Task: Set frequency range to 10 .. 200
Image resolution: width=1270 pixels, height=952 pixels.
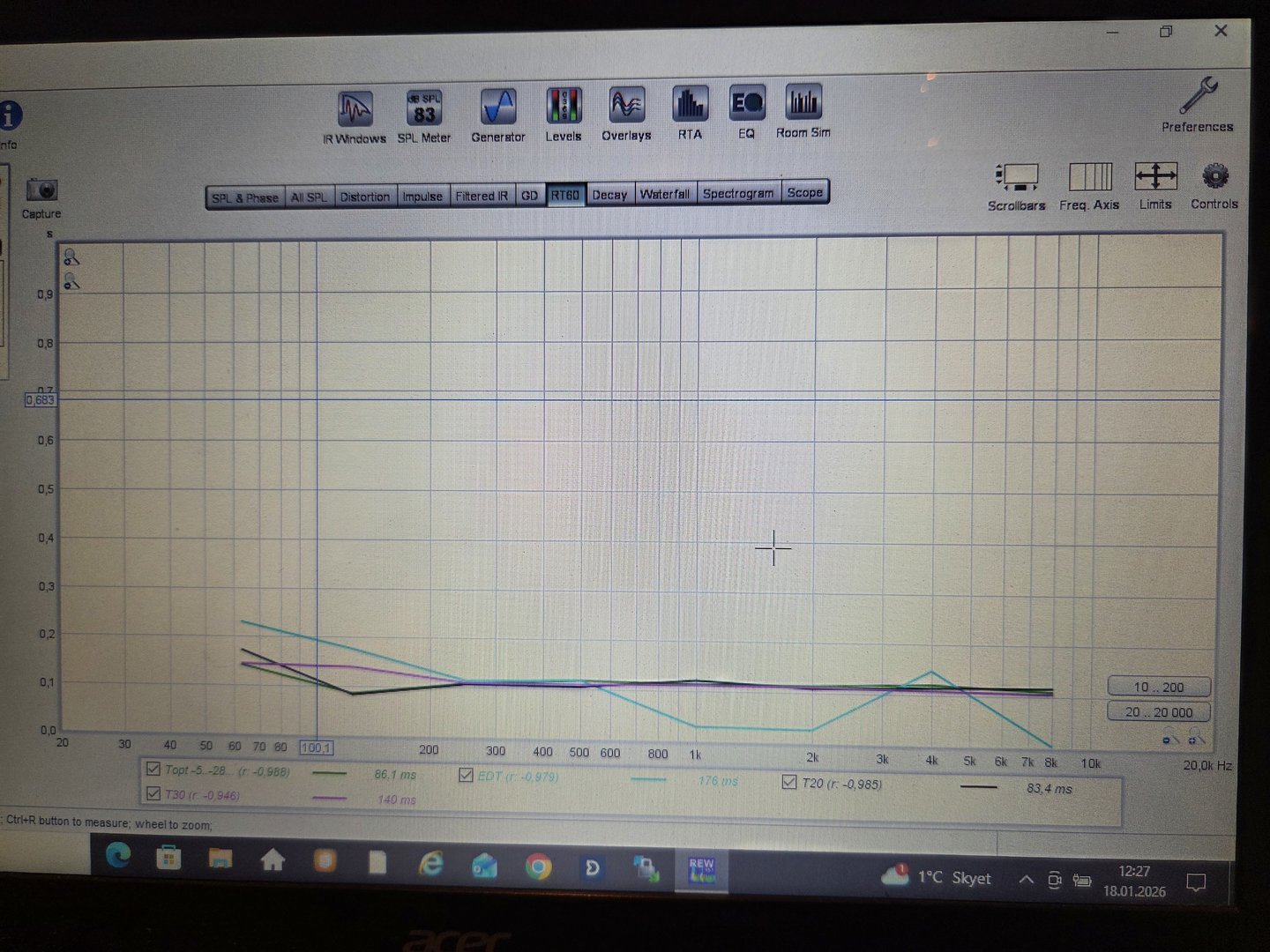Action: [1159, 687]
